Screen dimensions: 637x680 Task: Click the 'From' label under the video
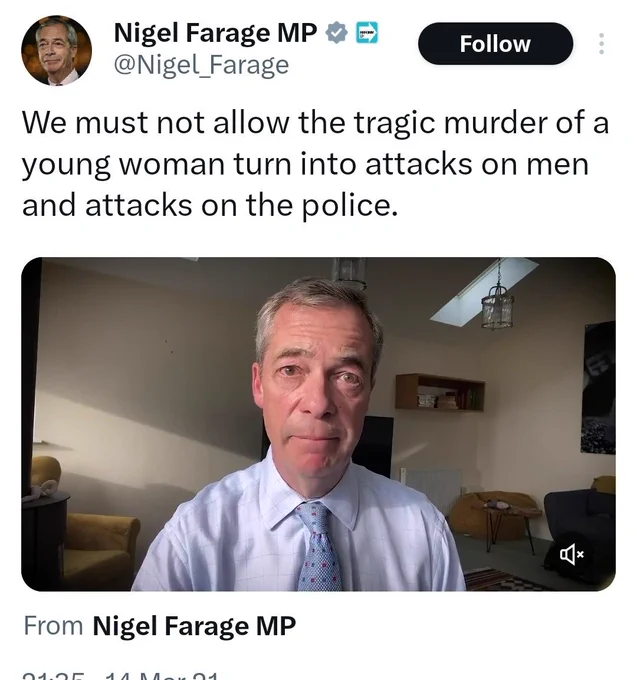(x=53, y=626)
